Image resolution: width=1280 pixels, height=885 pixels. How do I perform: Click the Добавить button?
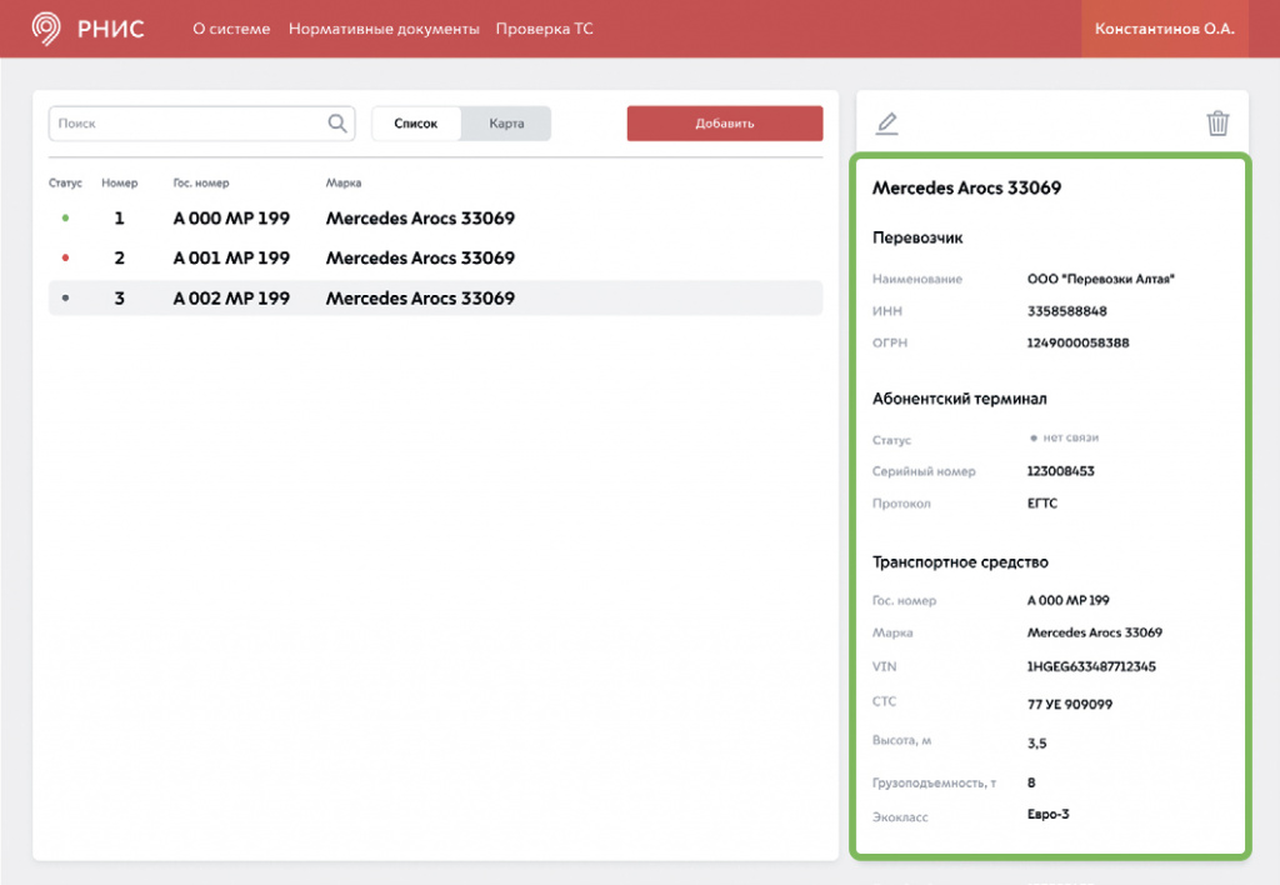click(x=725, y=124)
